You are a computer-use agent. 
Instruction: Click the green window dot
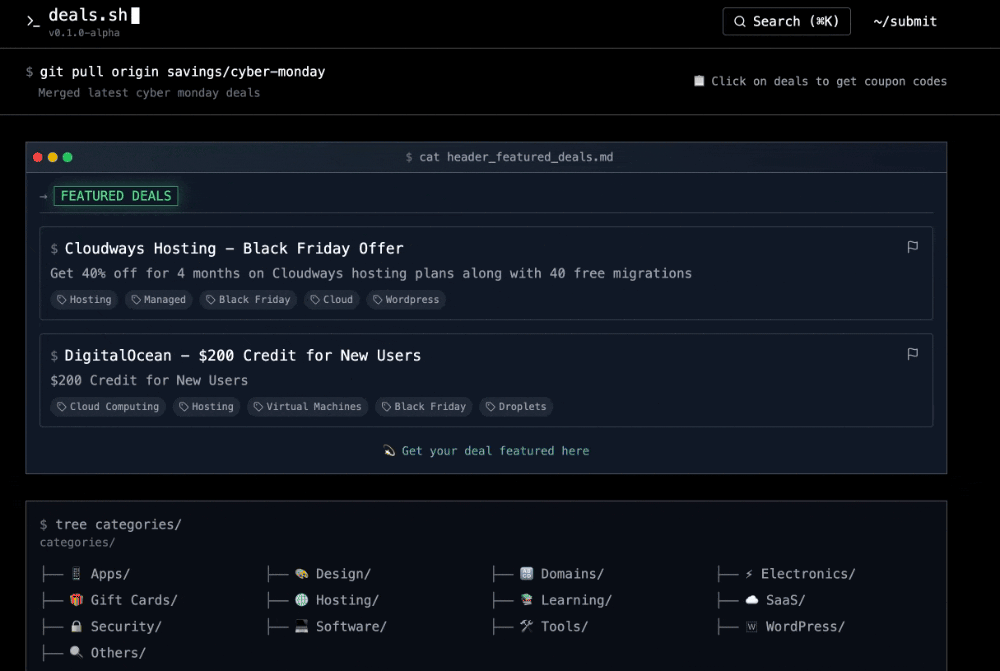(68, 157)
